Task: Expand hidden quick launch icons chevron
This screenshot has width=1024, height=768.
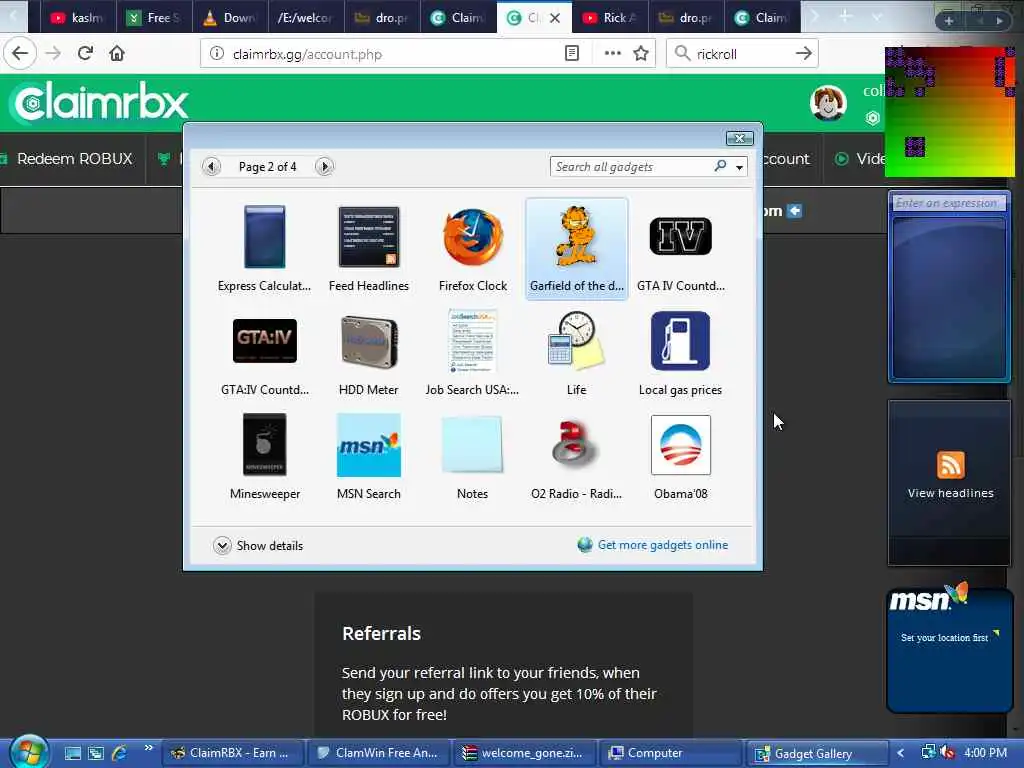Action: (148, 748)
